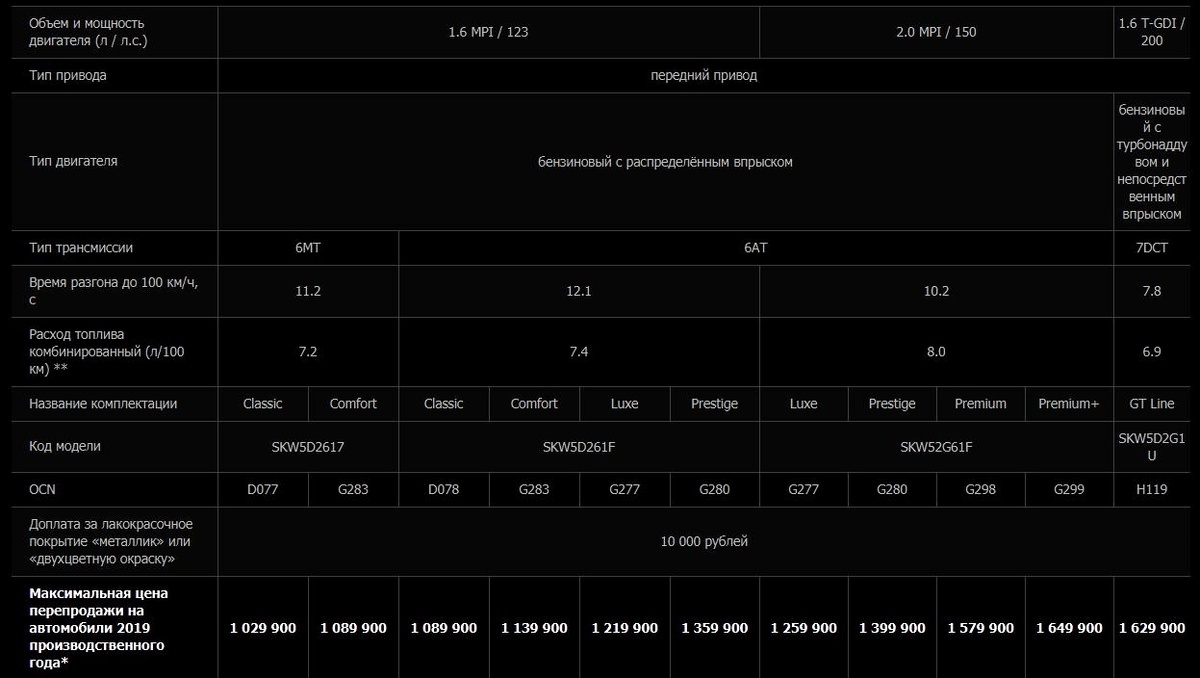The width and height of the screenshot is (1200, 678).
Task: Select the Prestige trim priced 1 359 900
Action: [714, 404]
